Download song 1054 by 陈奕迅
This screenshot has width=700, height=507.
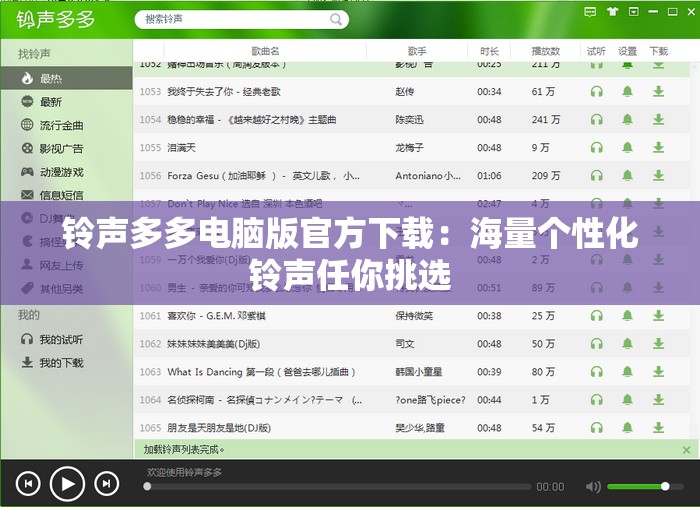(x=658, y=120)
